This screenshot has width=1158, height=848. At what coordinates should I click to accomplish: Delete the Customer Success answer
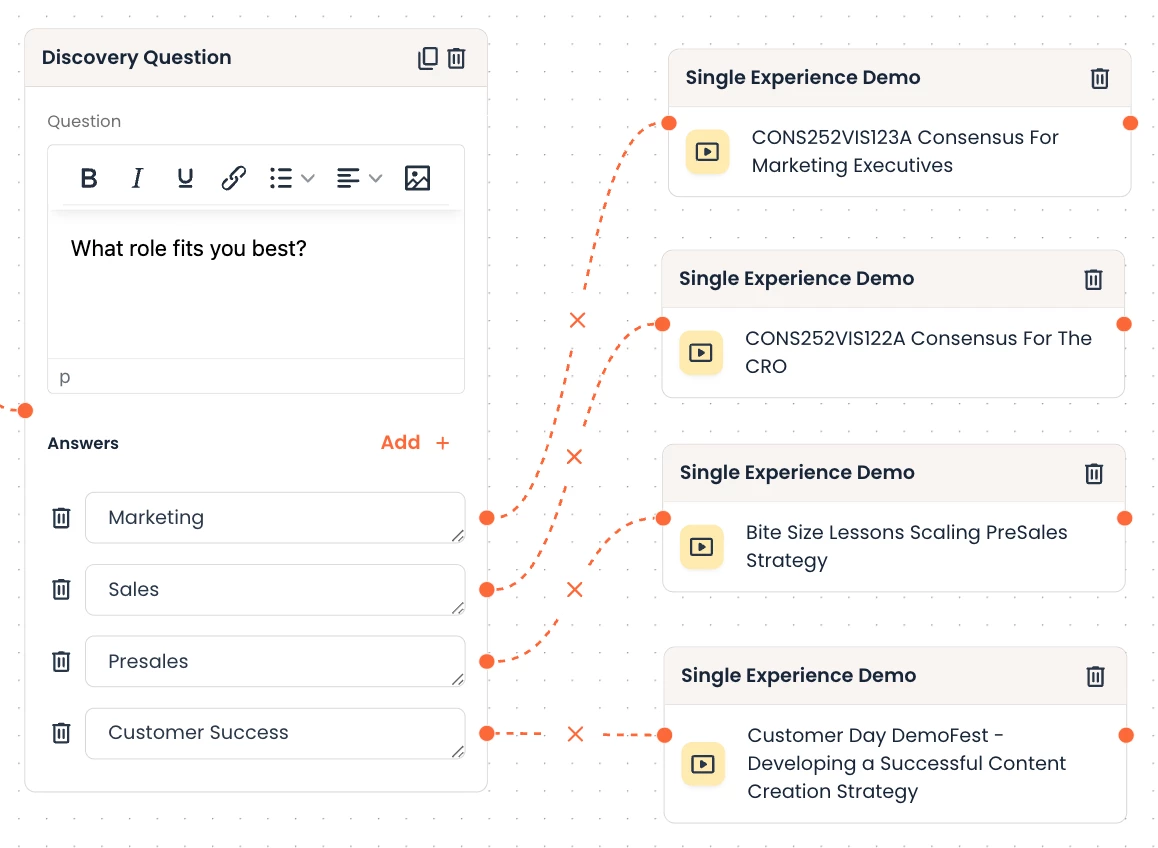pyautogui.click(x=61, y=733)
